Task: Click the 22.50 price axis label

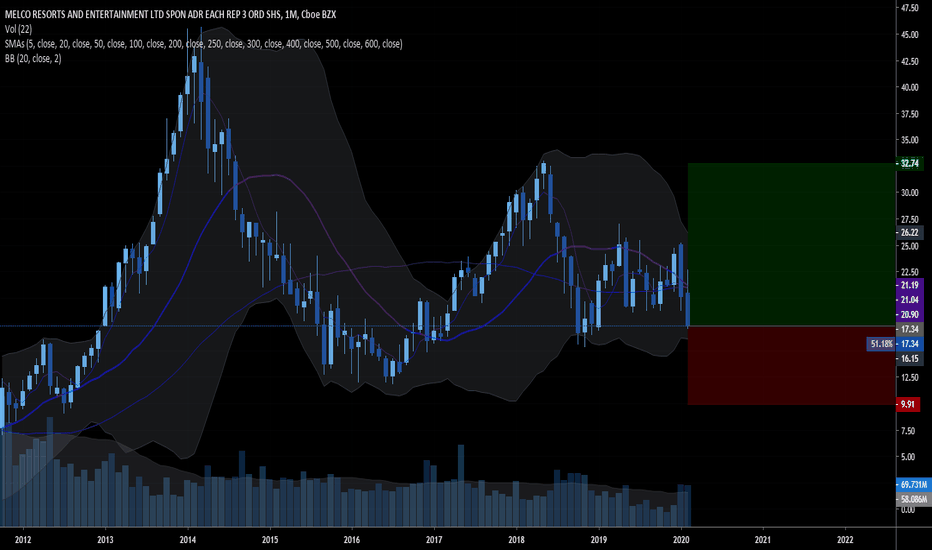Action: [910, 272]
